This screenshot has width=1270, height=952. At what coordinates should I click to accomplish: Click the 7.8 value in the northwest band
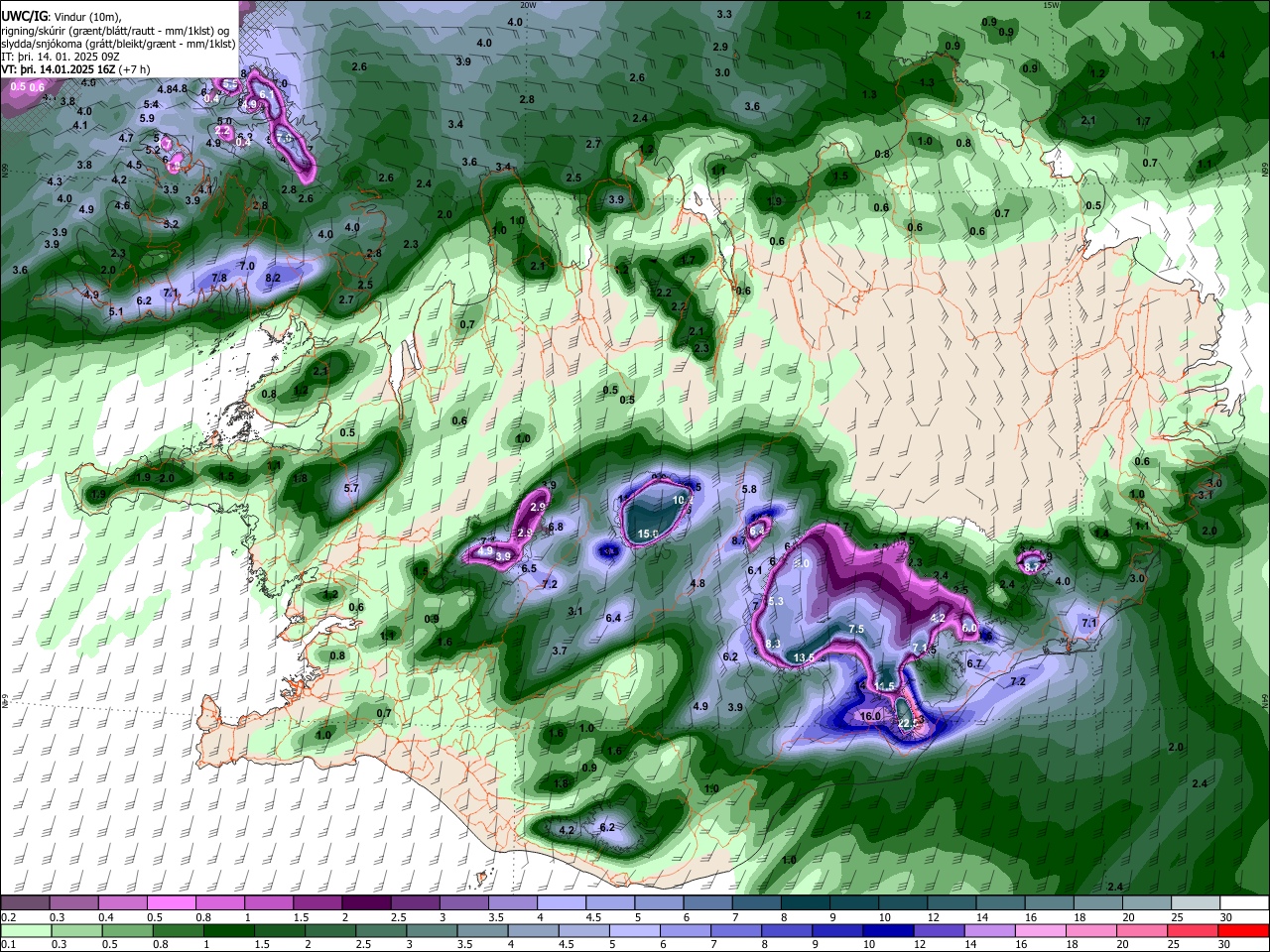[x=220, y=278]
